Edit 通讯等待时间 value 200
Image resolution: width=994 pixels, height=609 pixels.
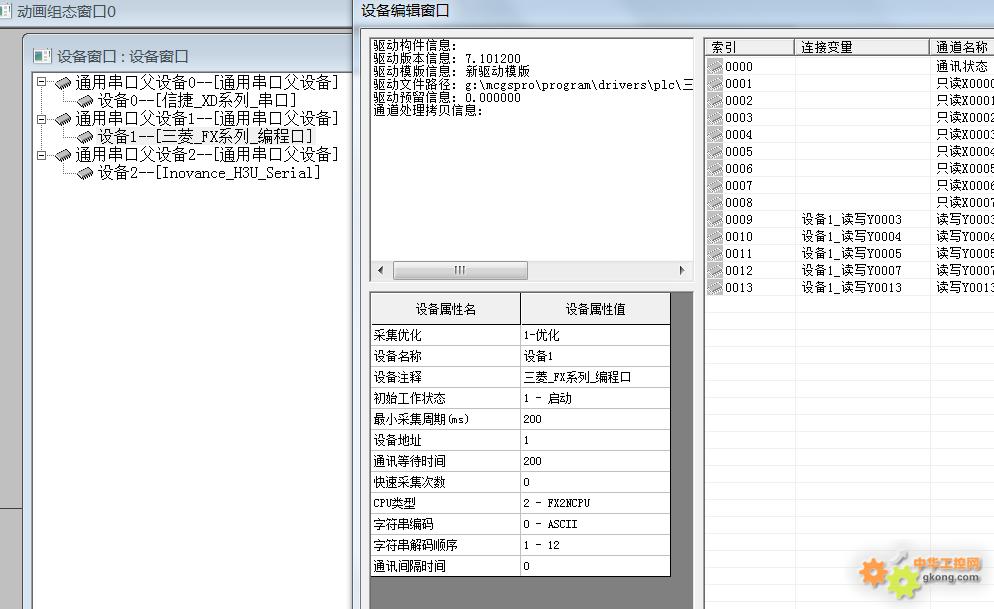pyautogui.click(x=595, y=461)
